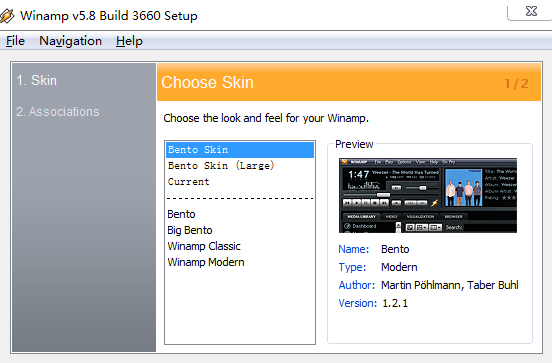552x363 pixels.
Task: Open the Help menu
Action: 129,41
